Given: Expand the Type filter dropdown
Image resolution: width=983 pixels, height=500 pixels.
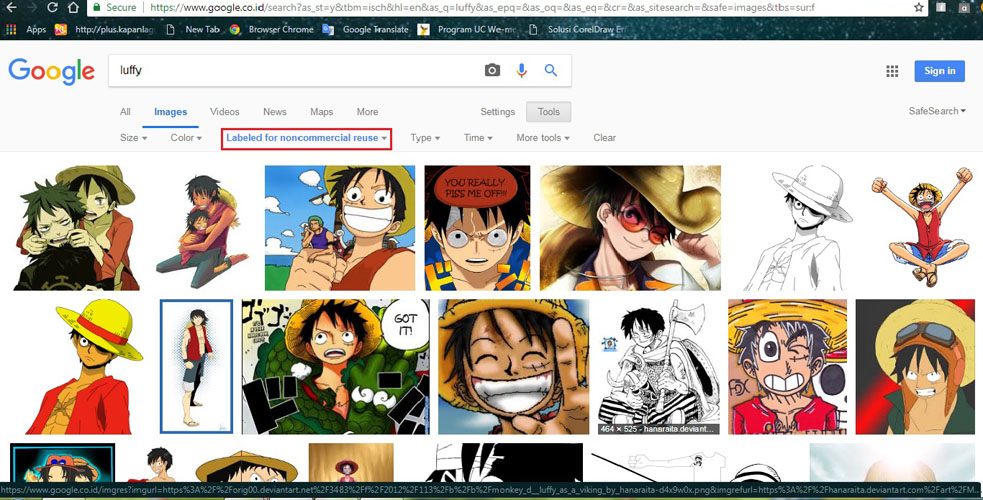Looking at the screenshot, I should tap(425, 138).
